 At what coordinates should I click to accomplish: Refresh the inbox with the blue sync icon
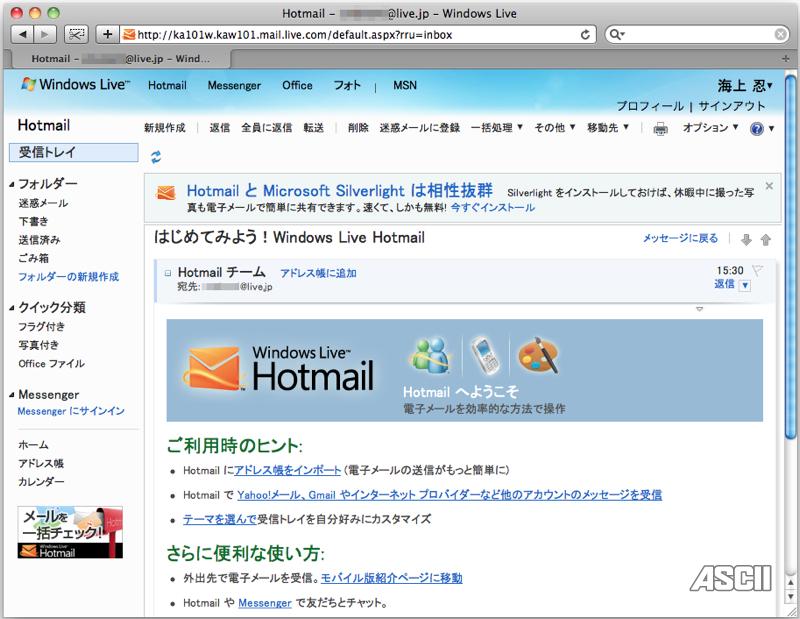coord(156,157)
